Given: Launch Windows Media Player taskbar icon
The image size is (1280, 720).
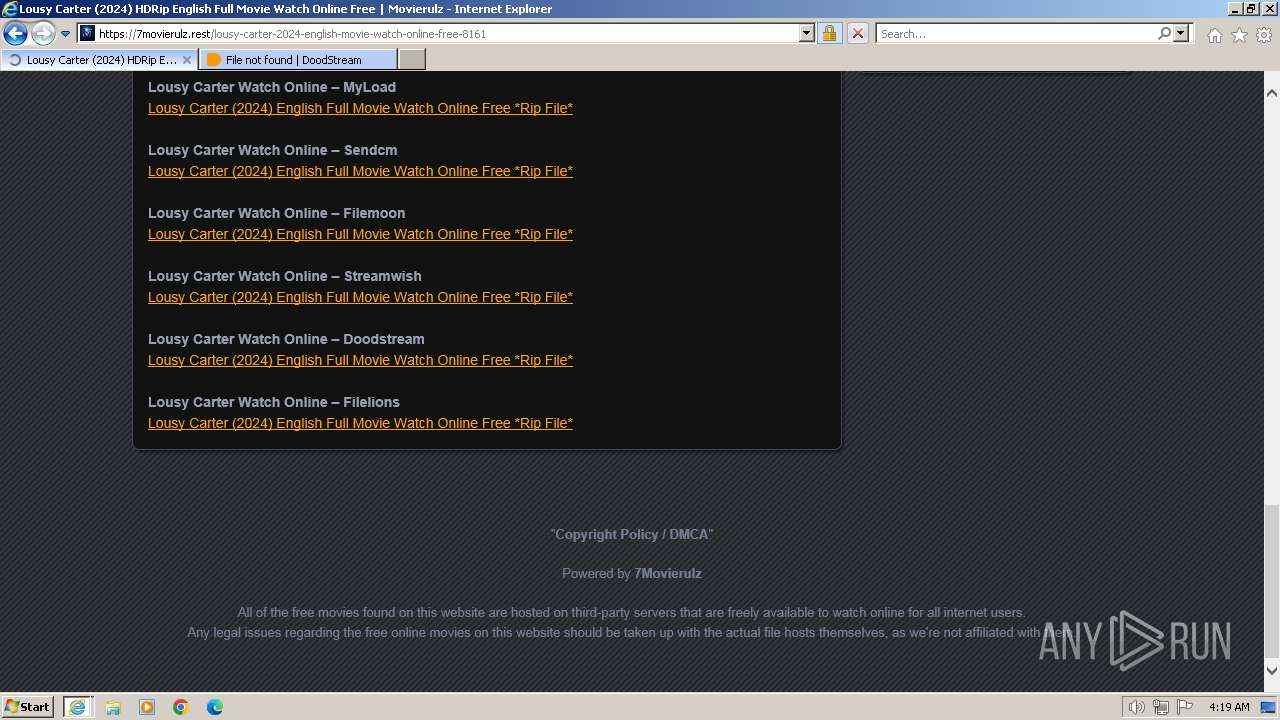Looking at the screenshot, I should click(147, 707).
